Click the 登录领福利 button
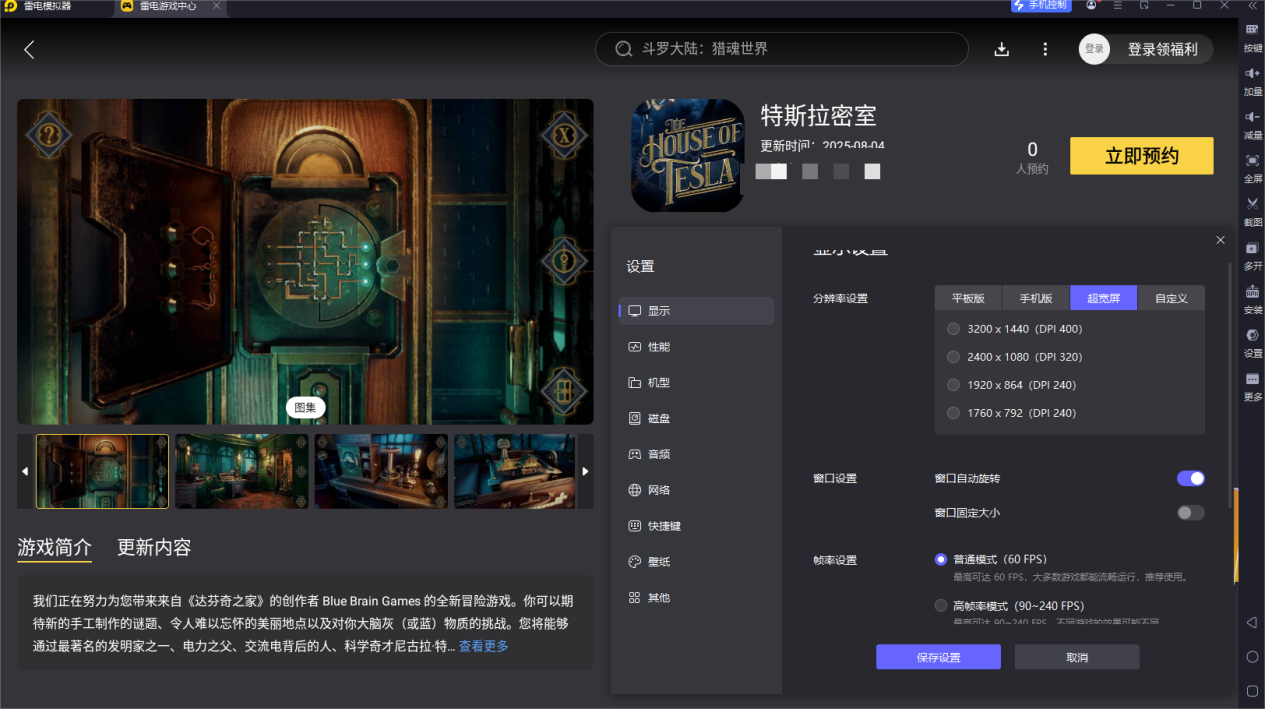Image resolution: width=1265 pixels, height=709 pixels. pos(1161,49)
